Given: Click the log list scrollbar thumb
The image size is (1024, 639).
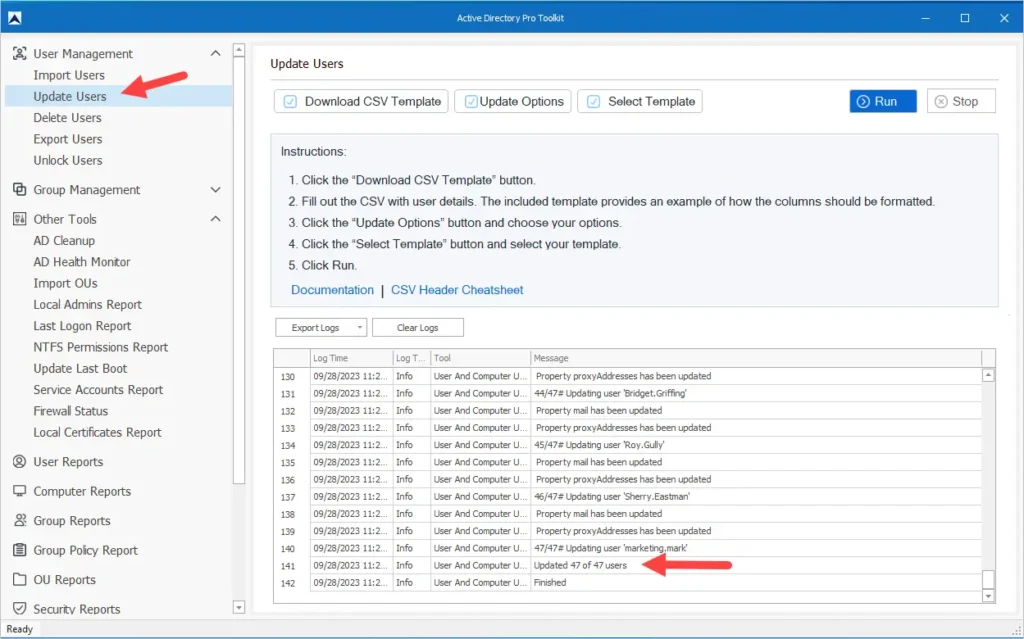Looking at the screenshot, I should (988, 579).
